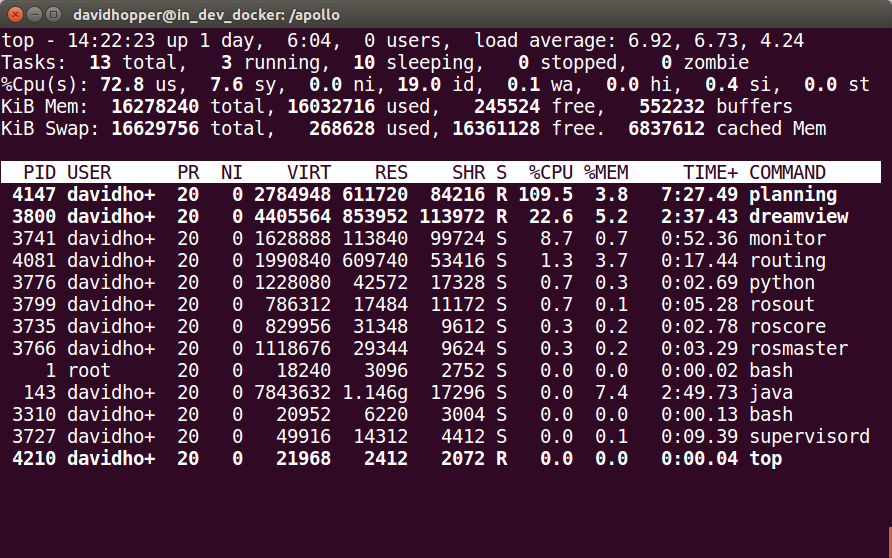Select the COMMAND column header

pos(787,172)
